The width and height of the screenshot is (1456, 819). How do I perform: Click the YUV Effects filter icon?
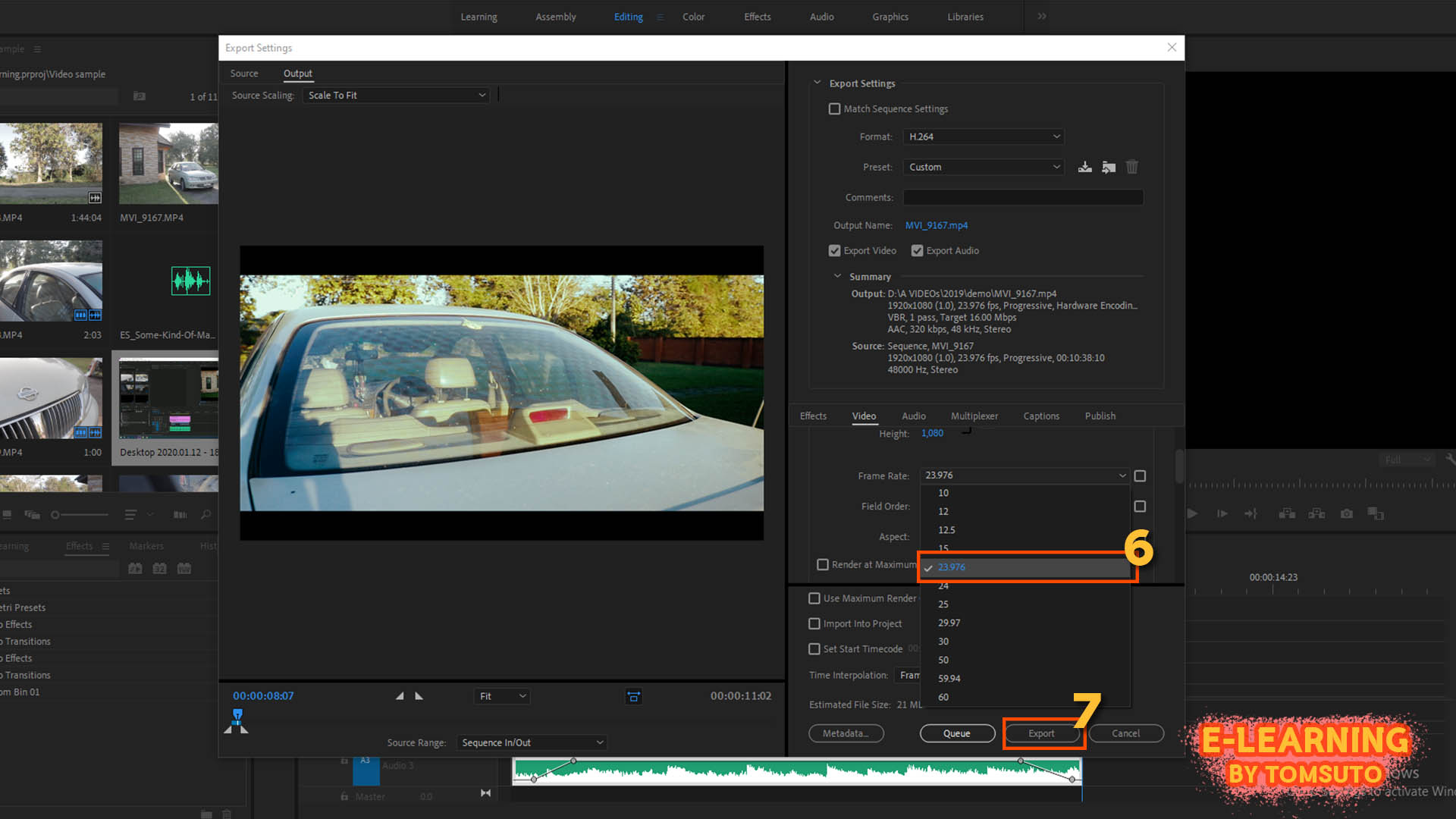(184, 568)
